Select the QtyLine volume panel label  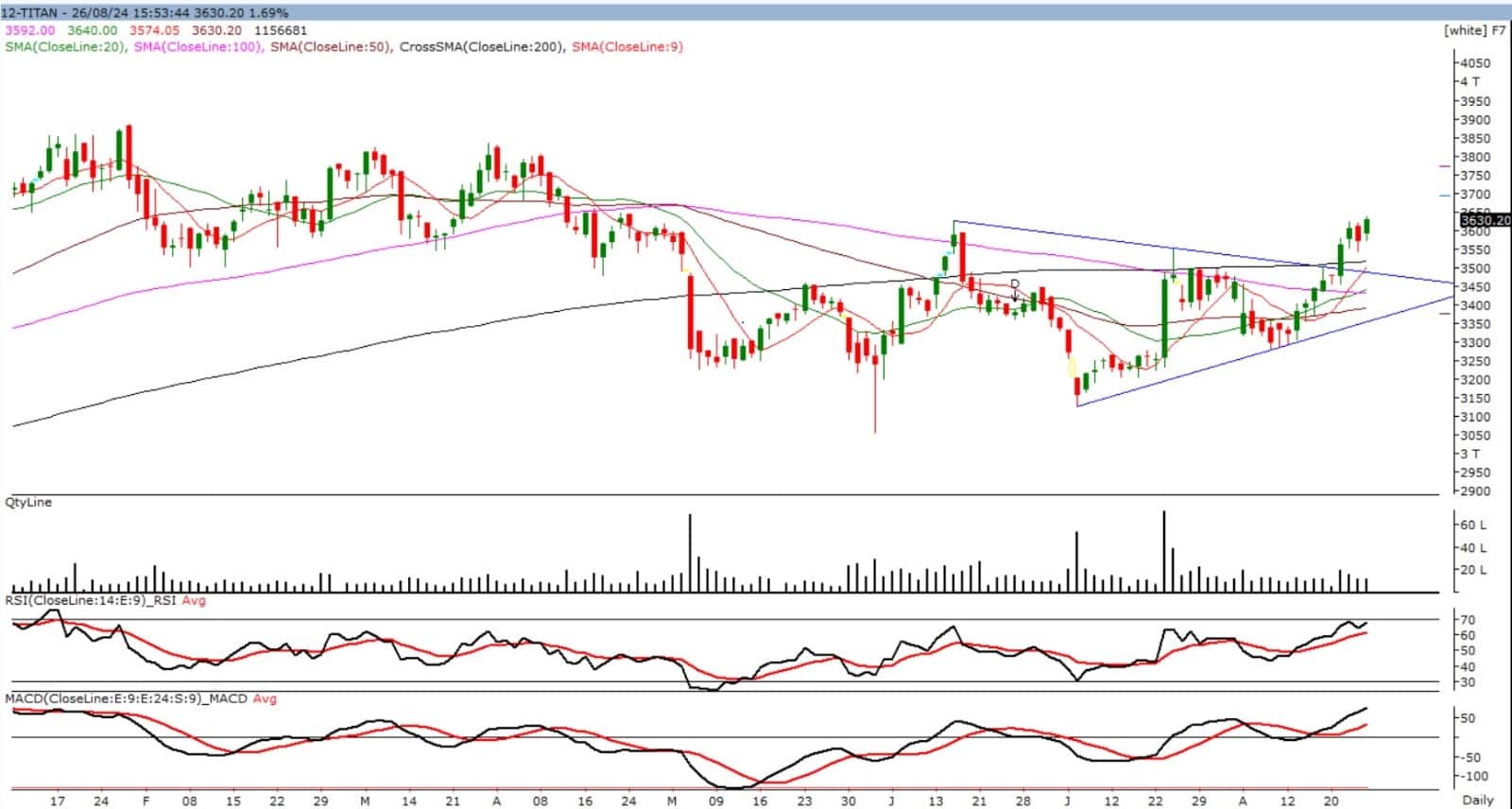click(28, 503)
